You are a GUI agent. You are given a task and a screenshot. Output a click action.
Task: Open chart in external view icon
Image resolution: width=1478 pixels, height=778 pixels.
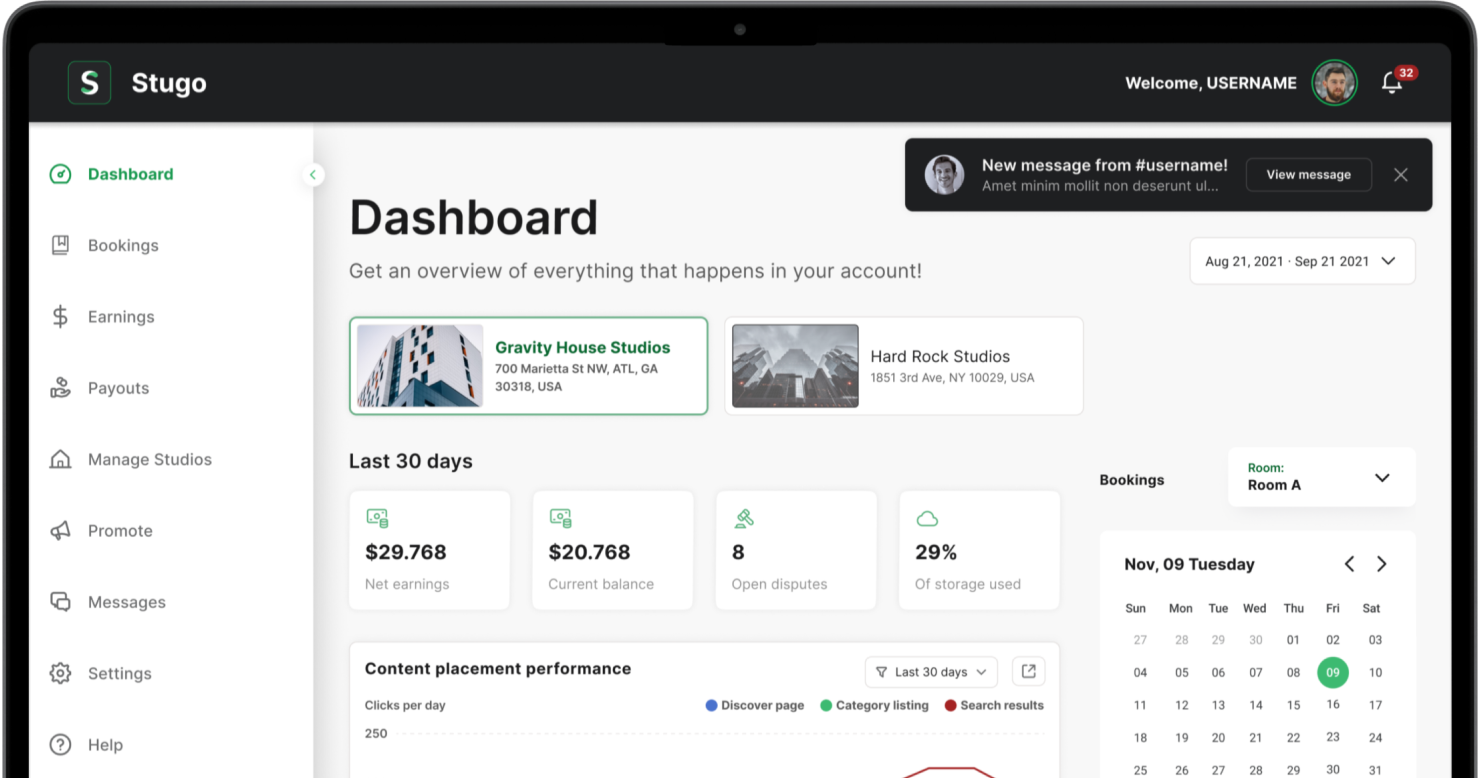1028,672
